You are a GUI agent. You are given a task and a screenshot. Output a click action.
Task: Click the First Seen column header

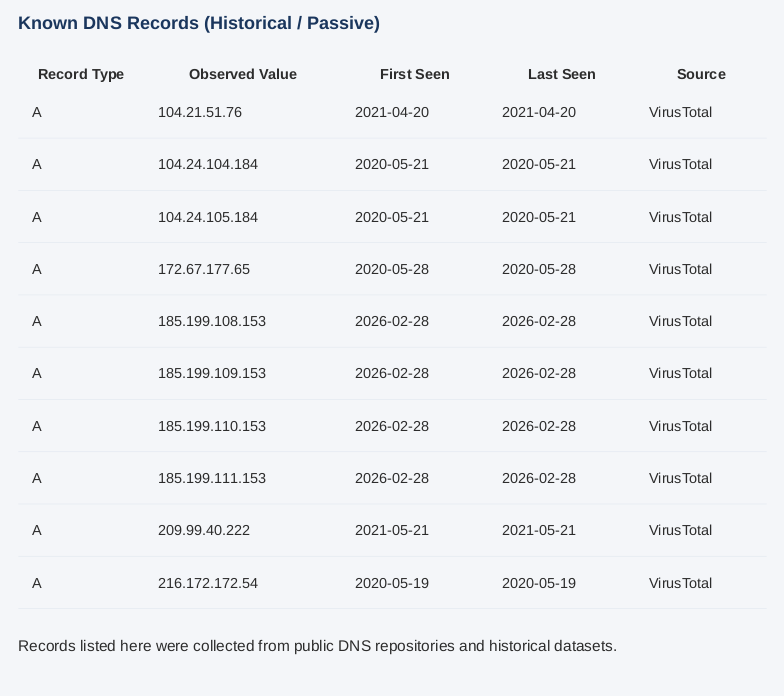coord(414,74)
